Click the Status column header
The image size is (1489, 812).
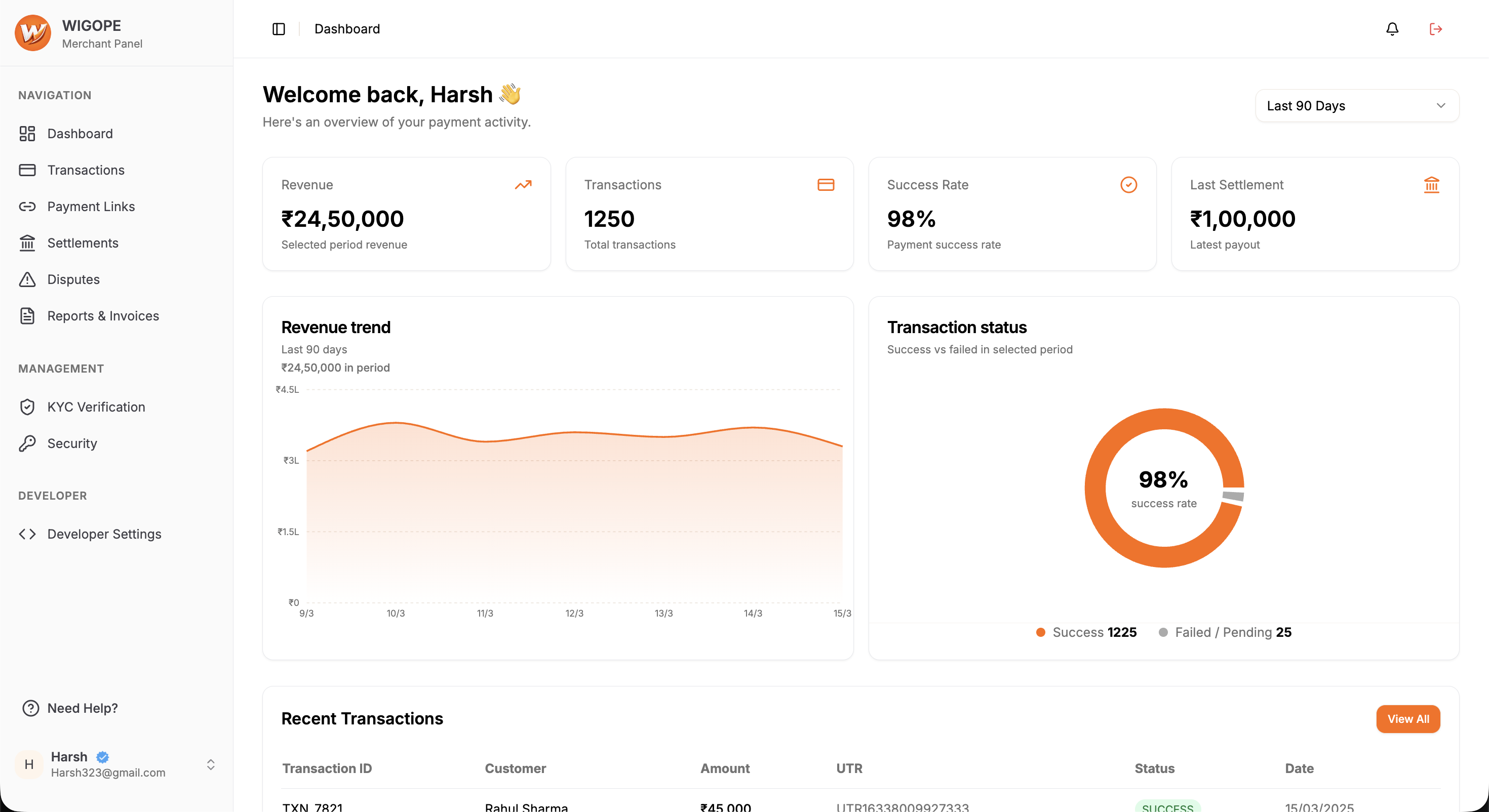point(1154,768)
